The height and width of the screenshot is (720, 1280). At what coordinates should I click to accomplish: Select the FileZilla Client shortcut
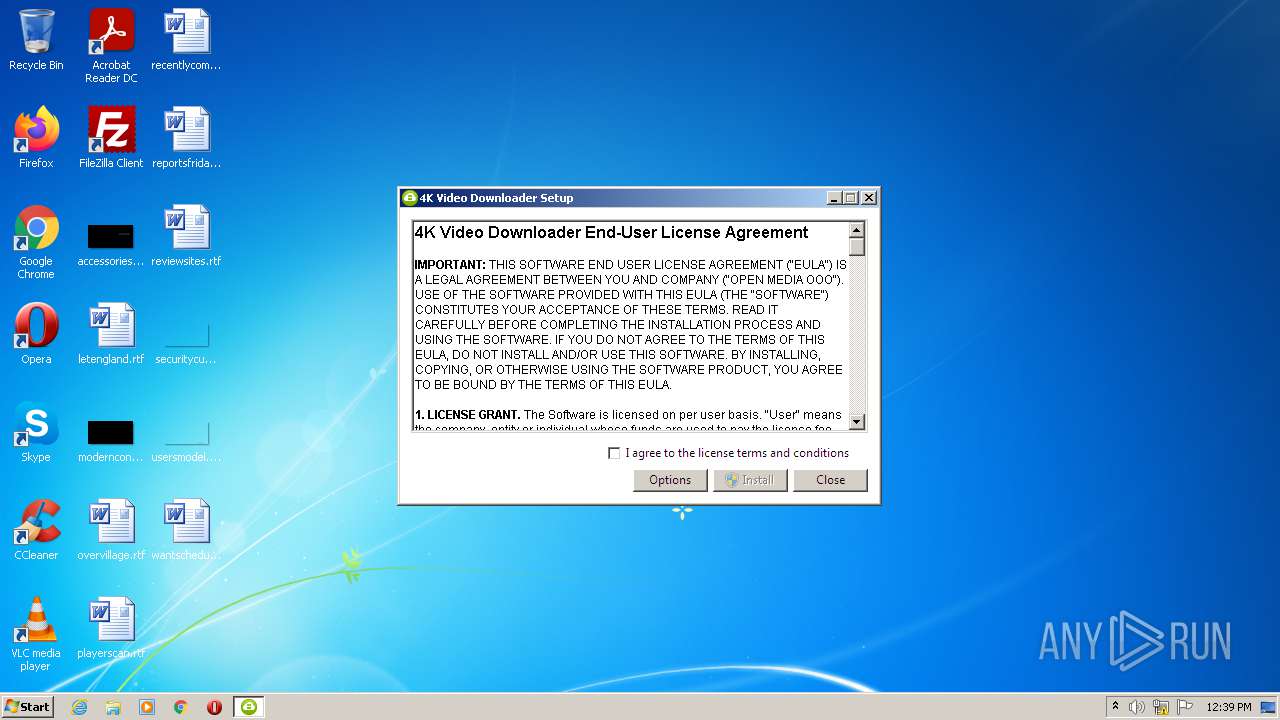111,138
